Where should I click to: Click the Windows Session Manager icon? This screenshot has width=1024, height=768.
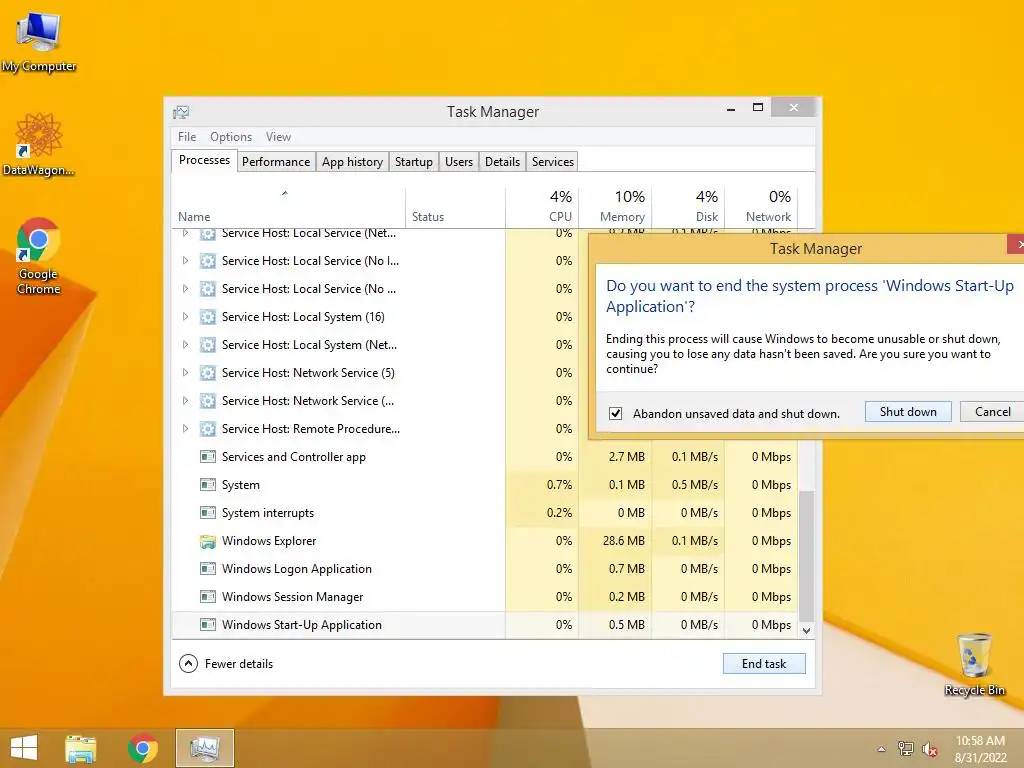208,597
